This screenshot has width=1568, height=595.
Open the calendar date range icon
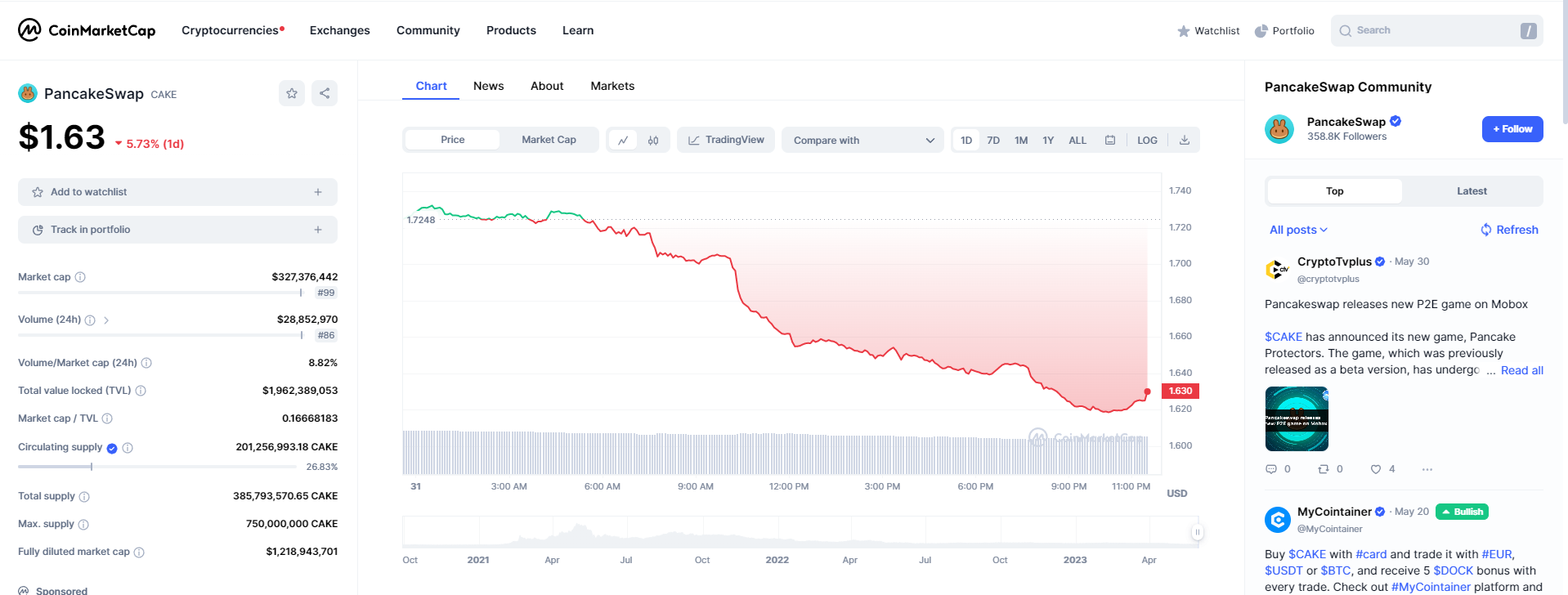point(1110,140)
